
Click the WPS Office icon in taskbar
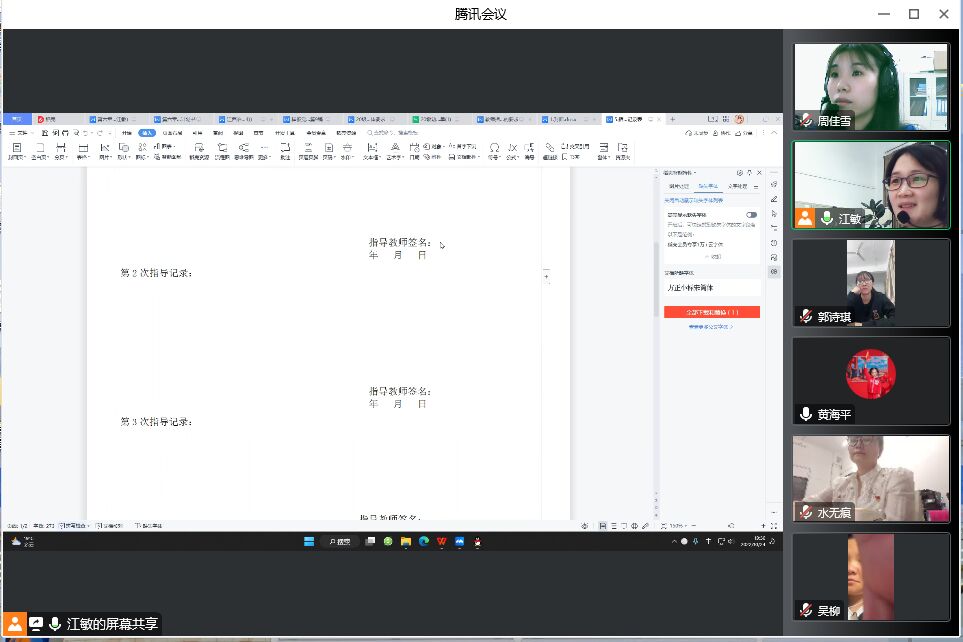click(441, 541)
